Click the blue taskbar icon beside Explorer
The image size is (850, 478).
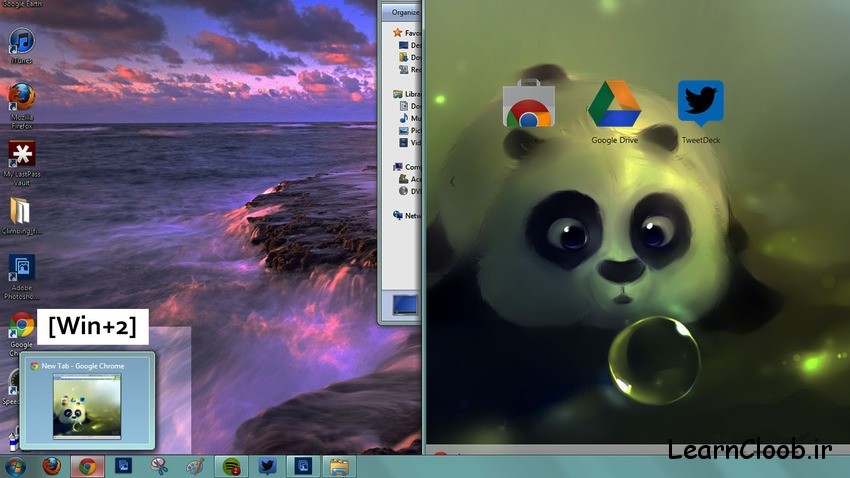303,466
